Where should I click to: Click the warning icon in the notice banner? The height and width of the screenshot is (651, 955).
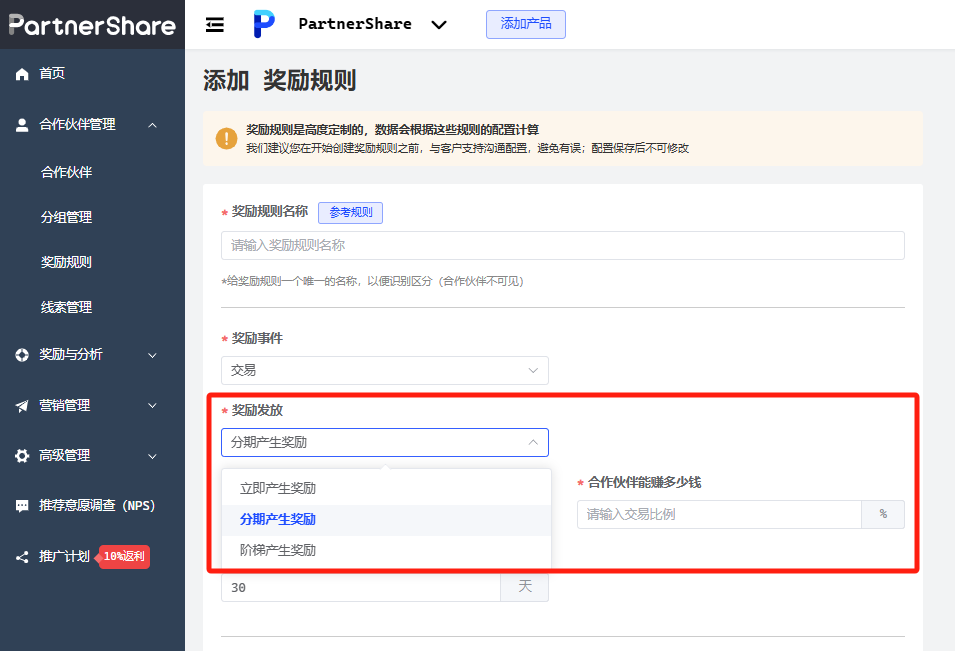point(226,139)
